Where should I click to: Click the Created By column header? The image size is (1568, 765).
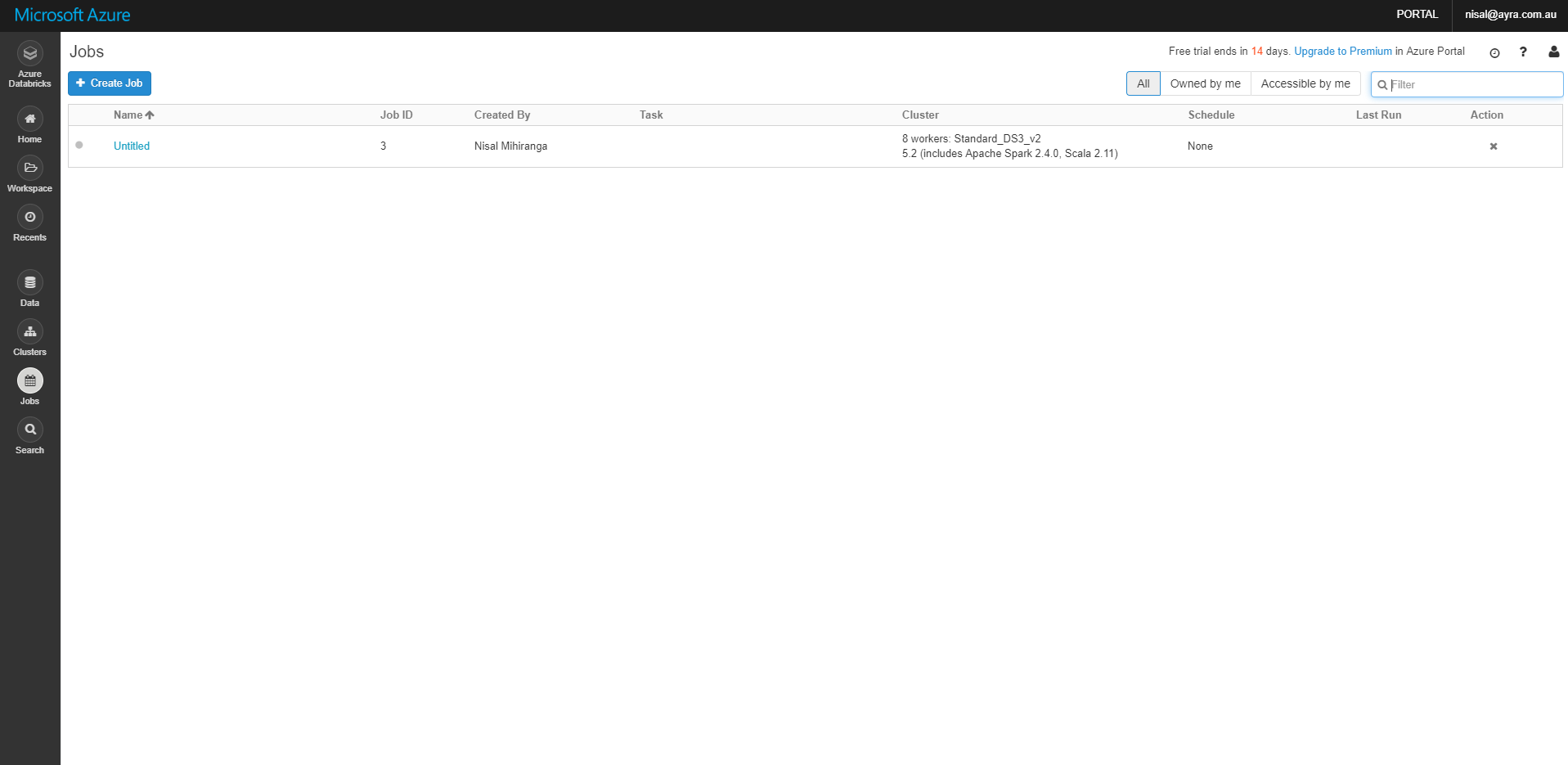[502, 115]
